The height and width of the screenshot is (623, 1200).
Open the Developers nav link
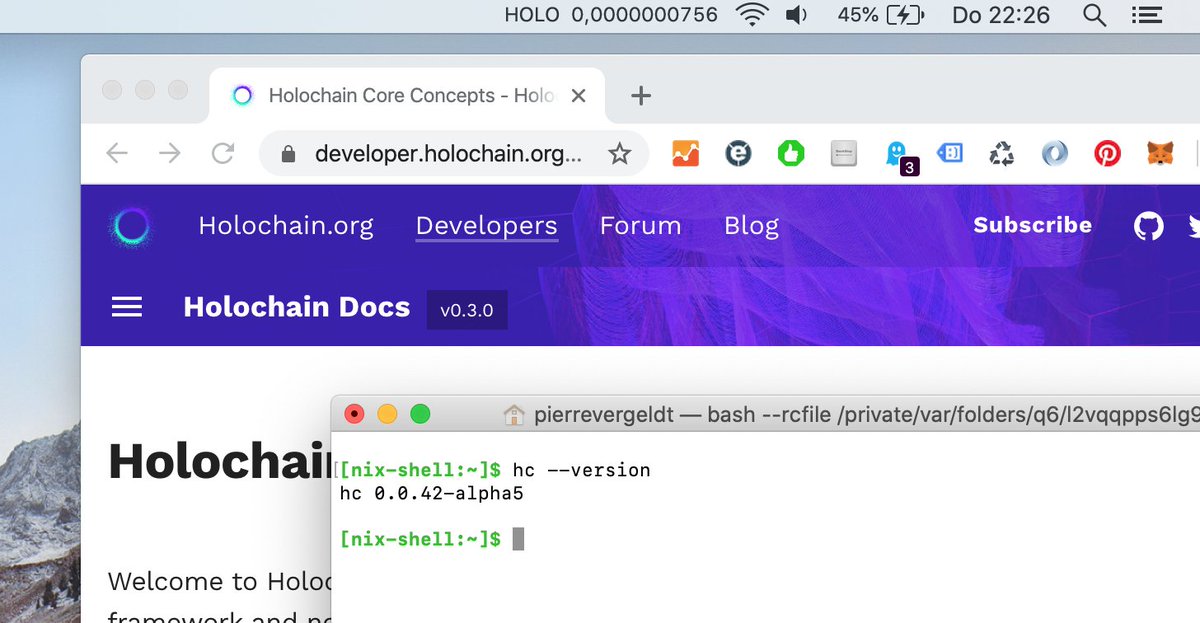point(487,226)
